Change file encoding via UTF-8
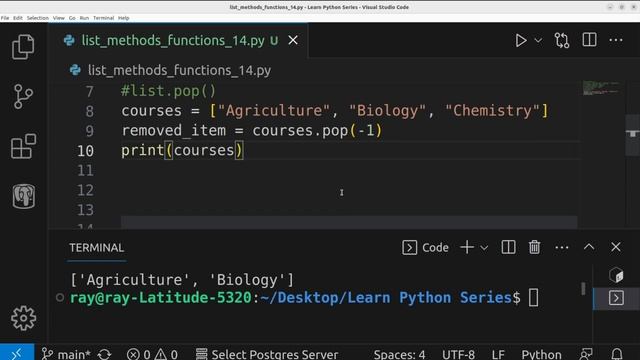Viewport: 640px width, 360px height. click(458, 354)
